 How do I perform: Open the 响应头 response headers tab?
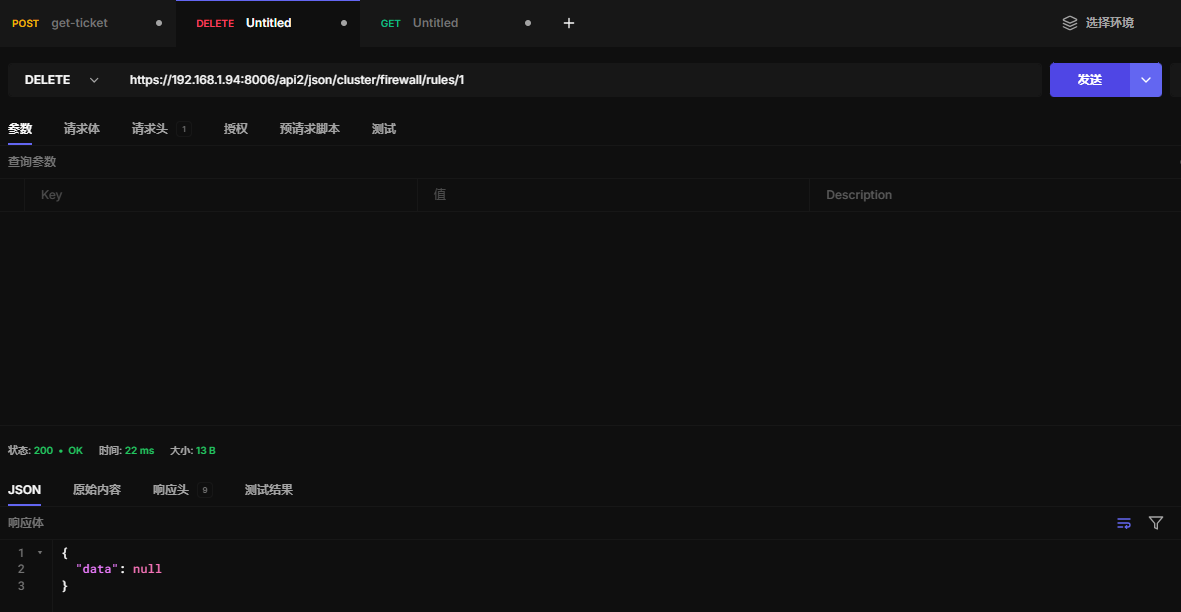tap(171, 490)
